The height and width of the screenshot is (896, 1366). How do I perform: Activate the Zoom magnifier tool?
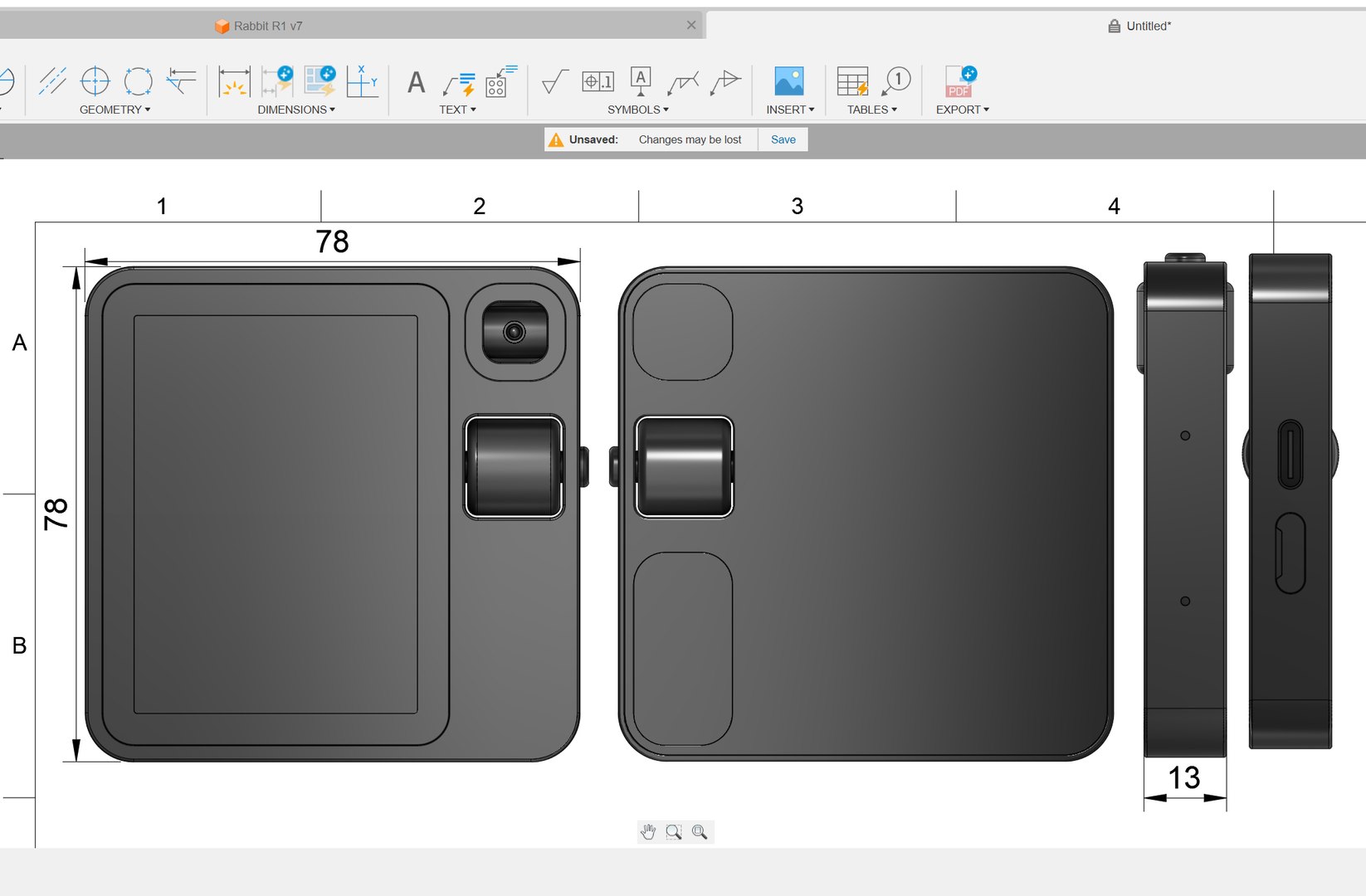(700, 832)
